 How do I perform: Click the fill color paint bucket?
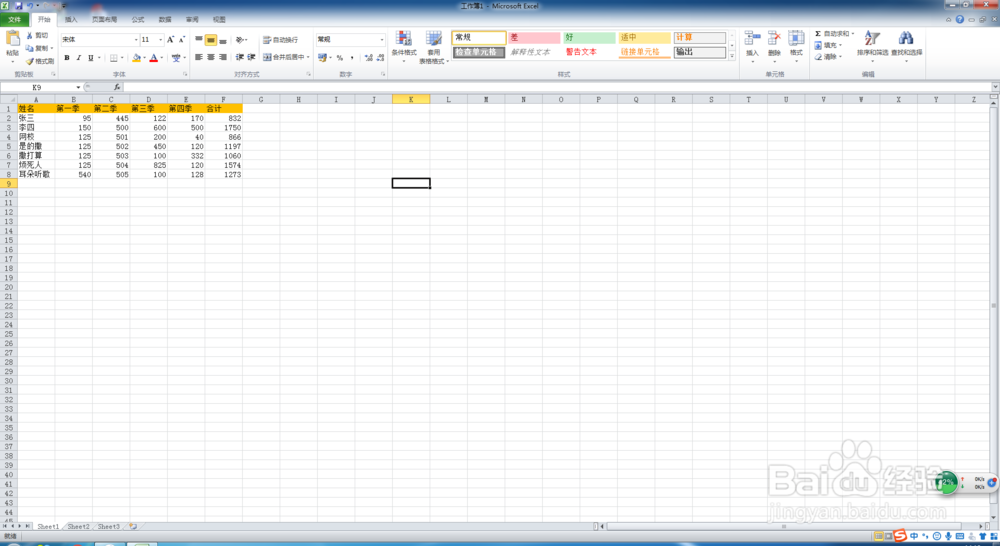click(135, 58)
